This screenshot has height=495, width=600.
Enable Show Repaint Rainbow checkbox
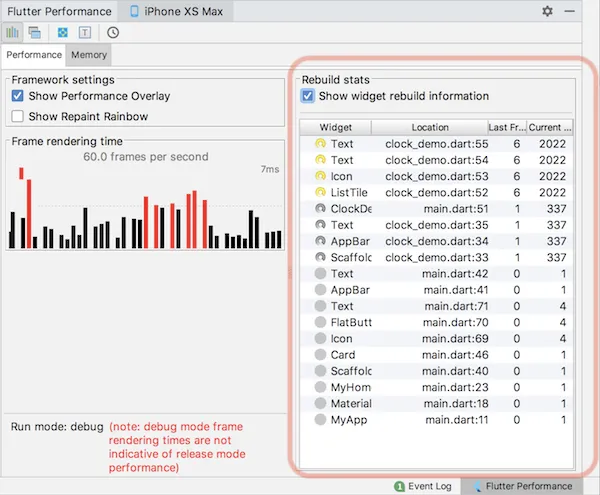tap(18, 116)
